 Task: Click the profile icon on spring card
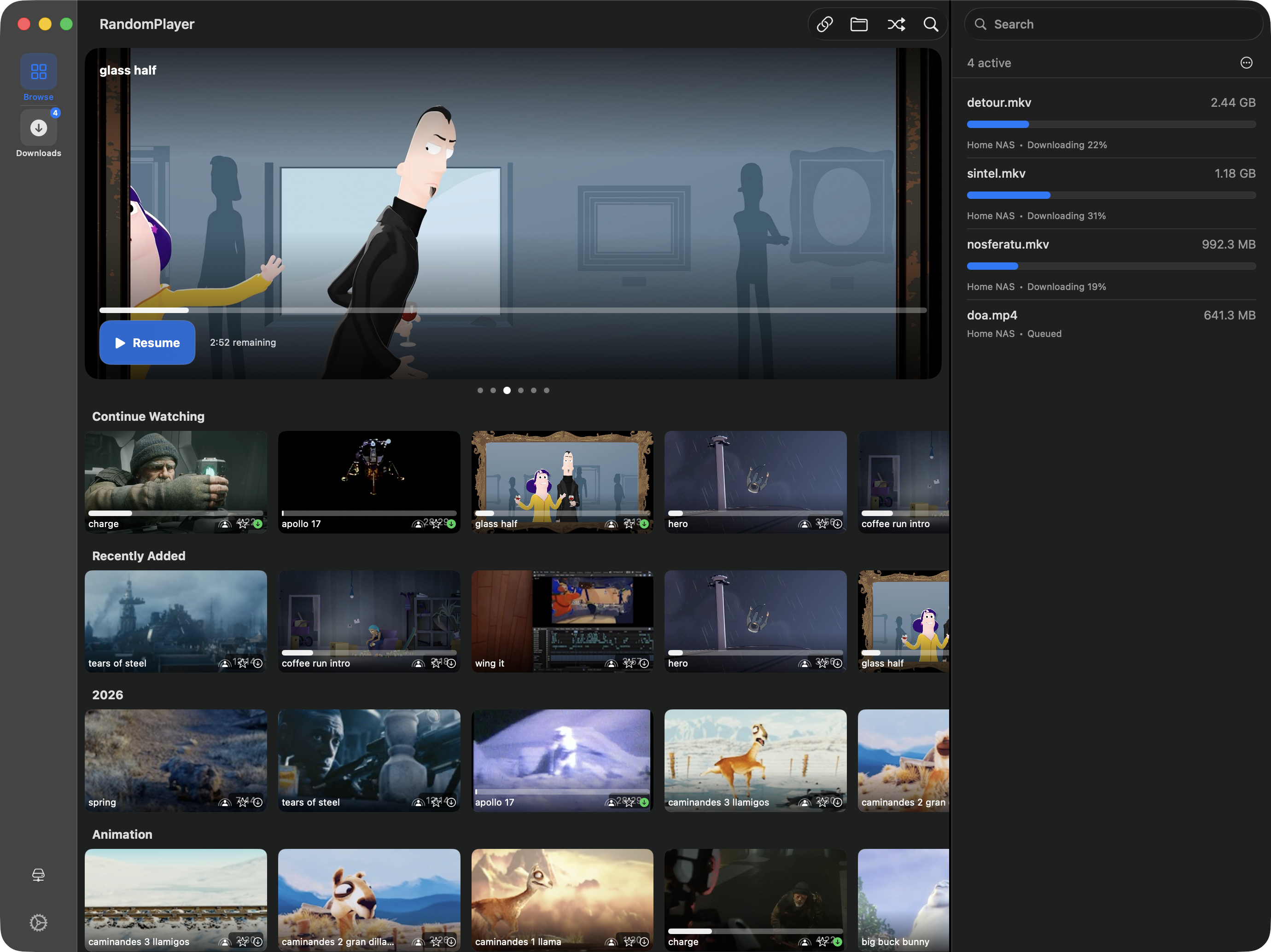pos(225,803)
